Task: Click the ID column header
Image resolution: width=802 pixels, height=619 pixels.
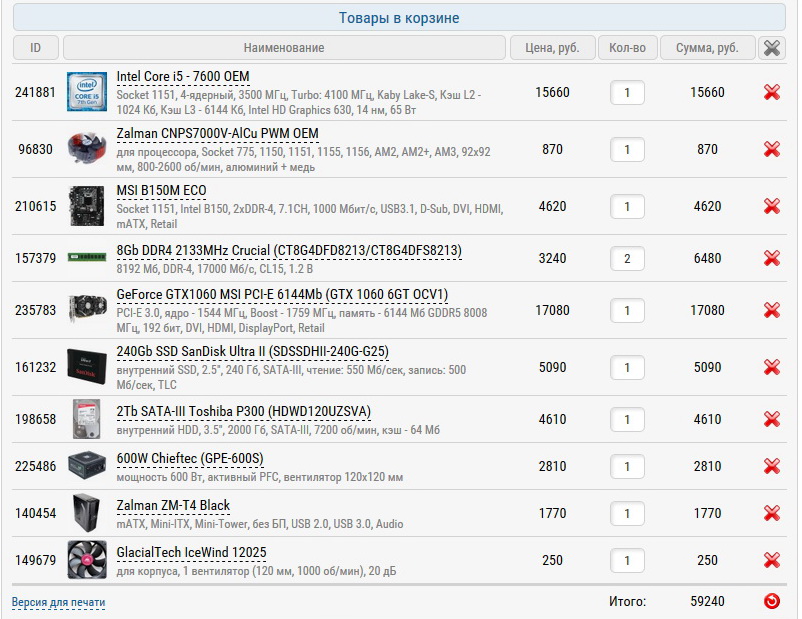Action: [x=35, y=48]
